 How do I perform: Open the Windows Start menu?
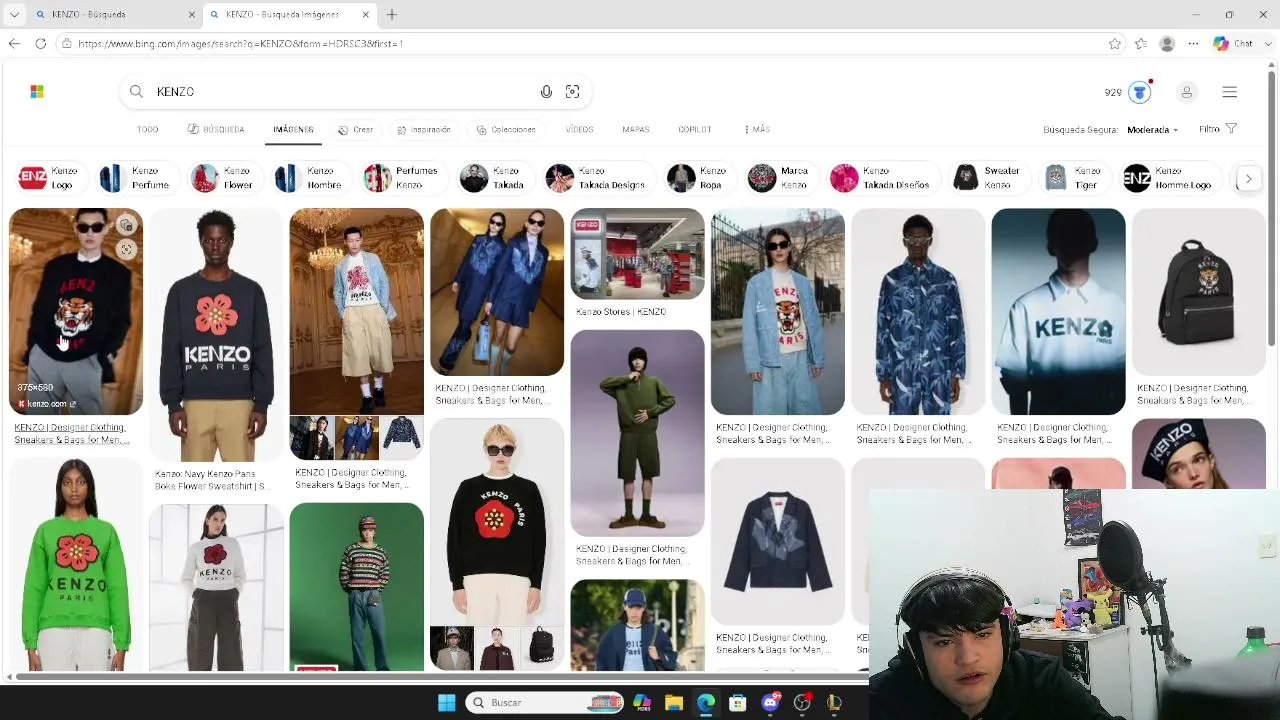click(446, 703)
